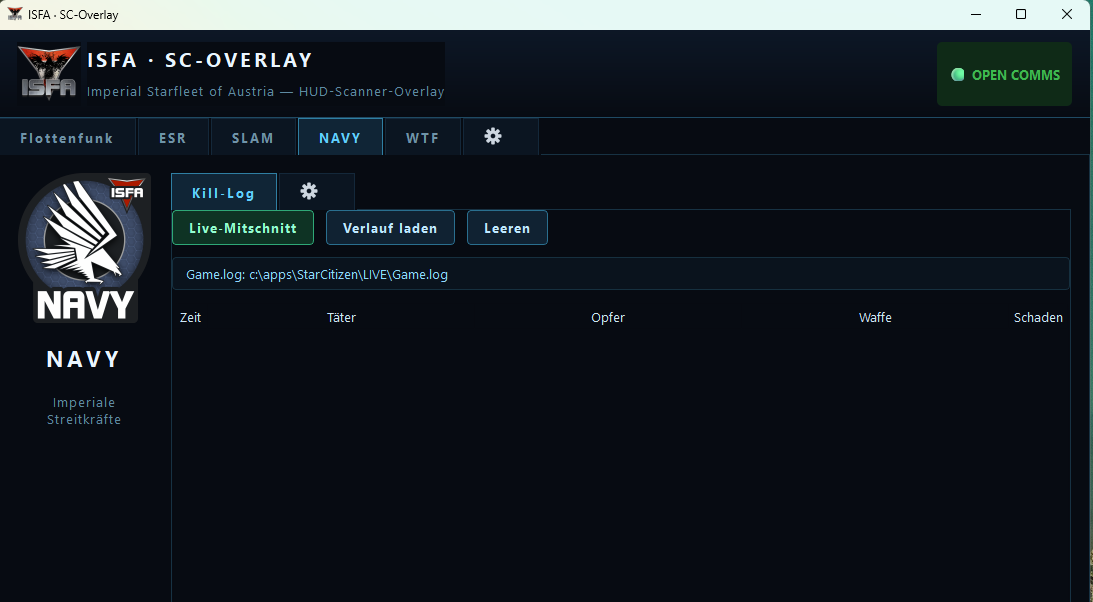Click the app icon in the title bar
The width and height of the screenshot is (1093, 602).
tap(15, 14)
